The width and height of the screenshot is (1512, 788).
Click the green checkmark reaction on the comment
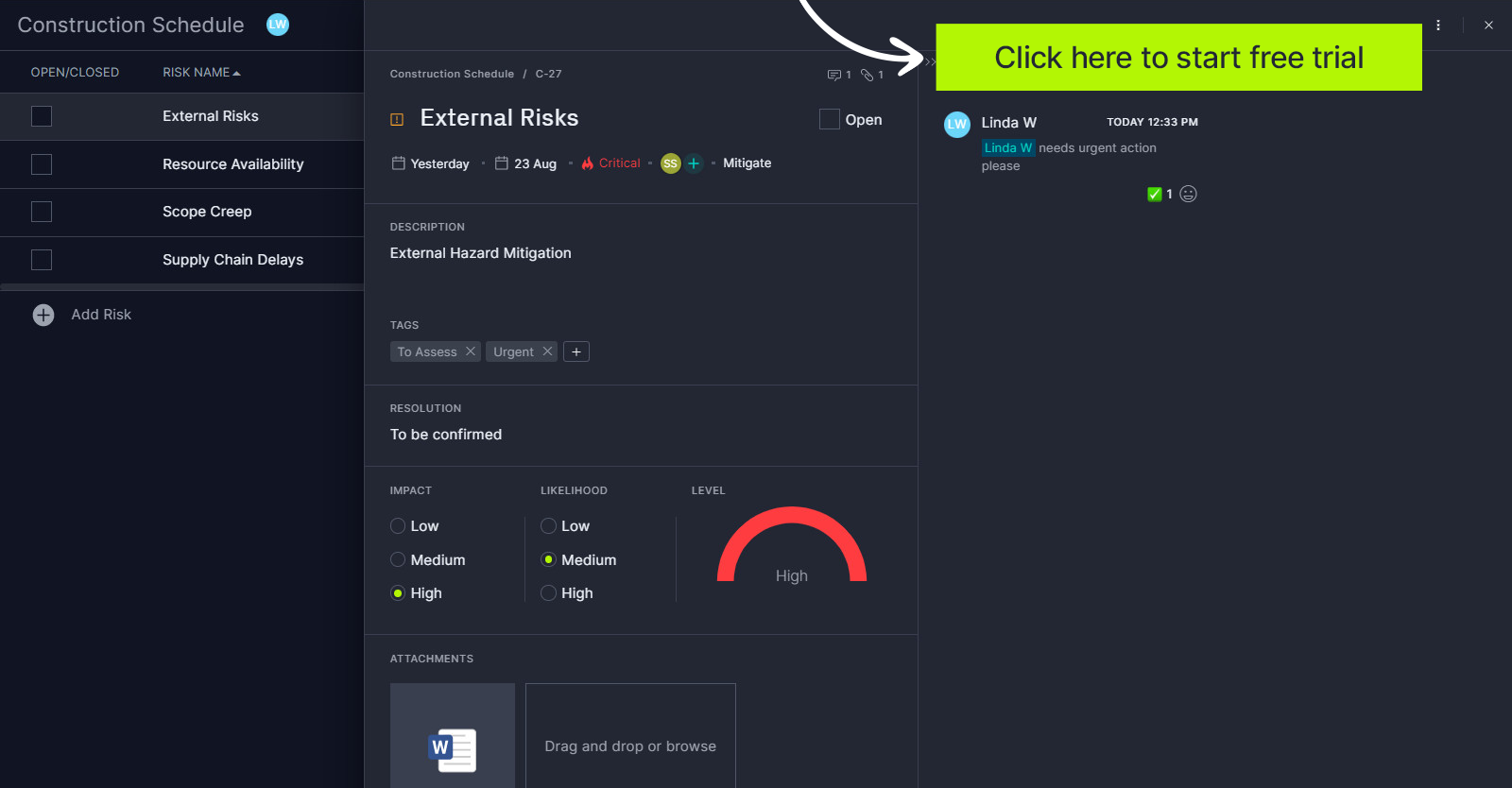pos(1154,194)
